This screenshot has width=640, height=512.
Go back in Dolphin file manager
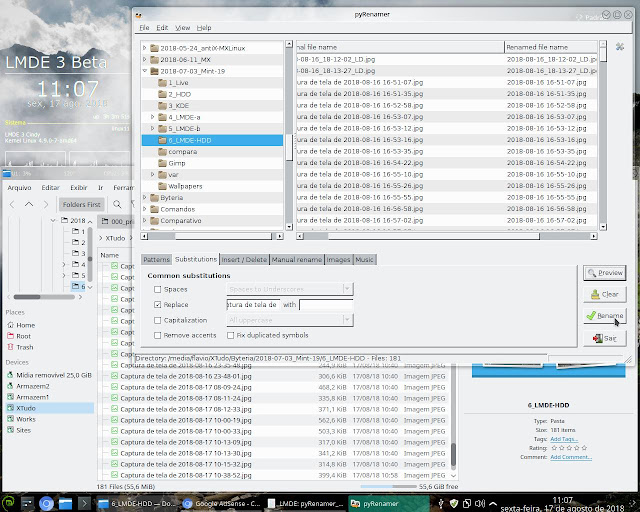(x=12, y=204)
